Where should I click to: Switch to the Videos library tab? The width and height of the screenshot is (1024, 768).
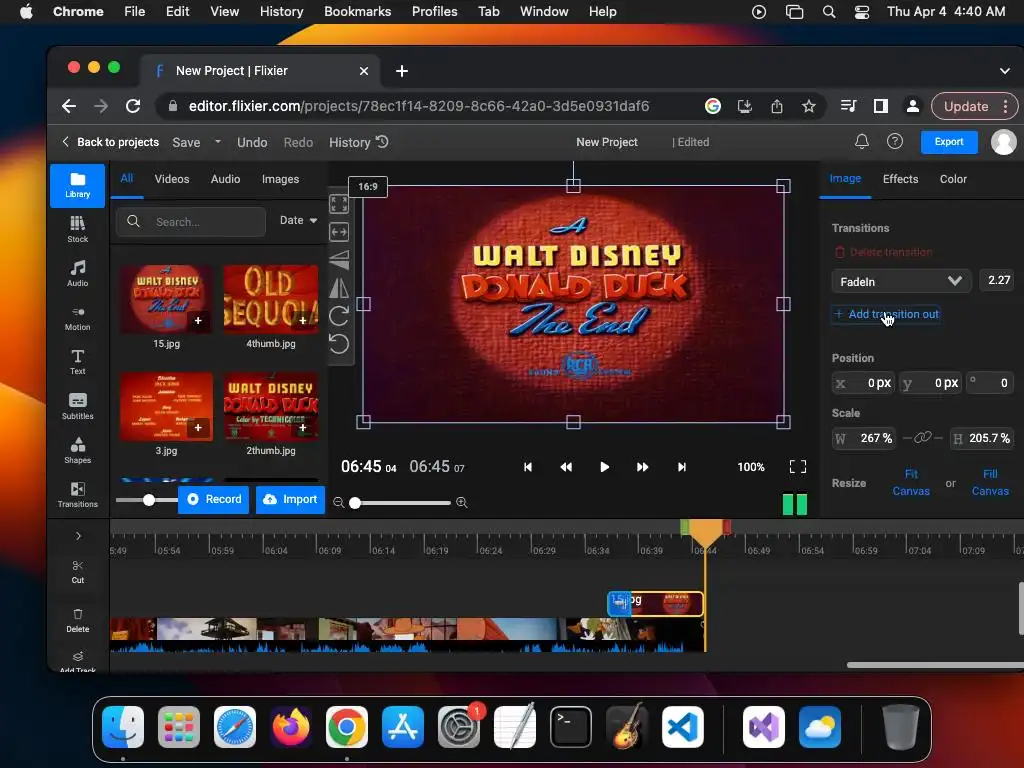click(172, 179)
